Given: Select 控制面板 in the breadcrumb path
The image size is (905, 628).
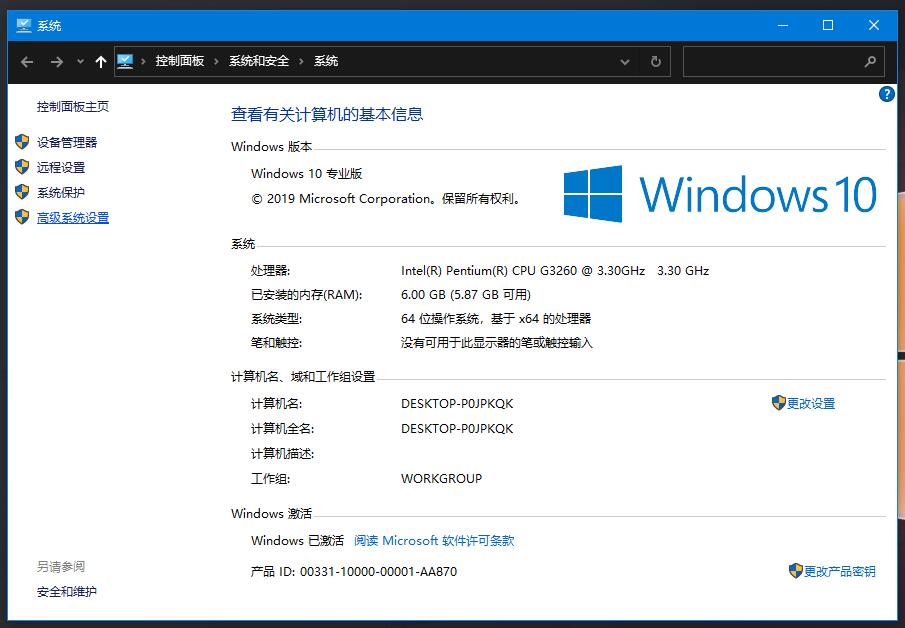Looking at the screenshot, I should pos(180,61).
